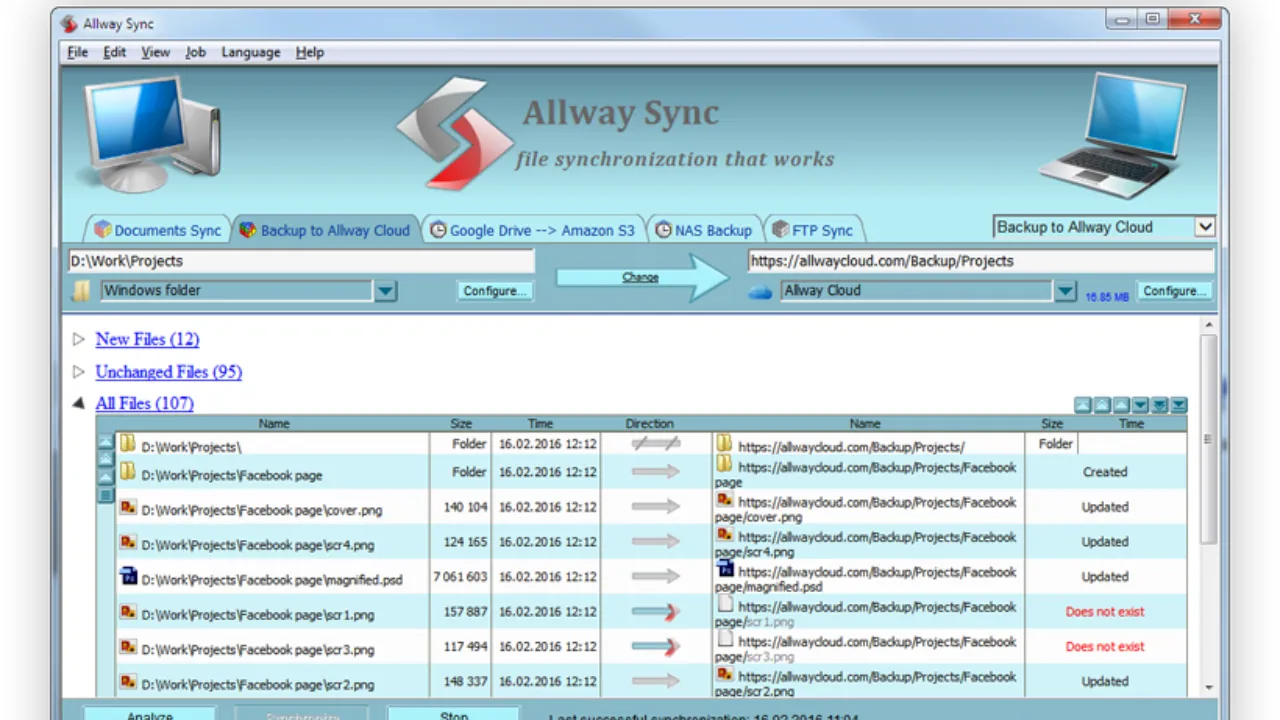The width and height of the screenshot is (1280, 720).
Task: Open the Help menu
Action: (x=310, y=52)
